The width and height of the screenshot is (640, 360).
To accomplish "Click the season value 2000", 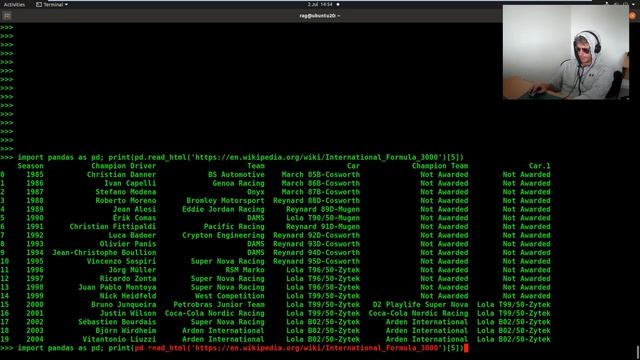I will 35,304.
